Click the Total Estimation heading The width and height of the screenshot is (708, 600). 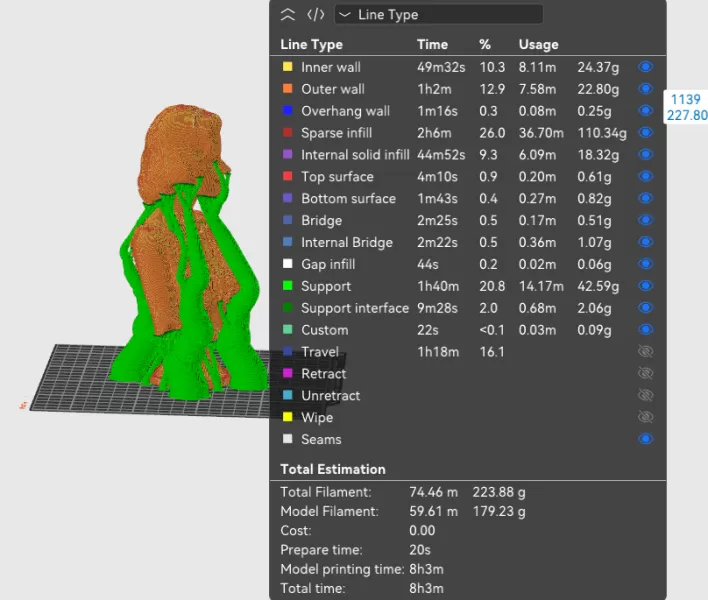click(x=333, y=469)
